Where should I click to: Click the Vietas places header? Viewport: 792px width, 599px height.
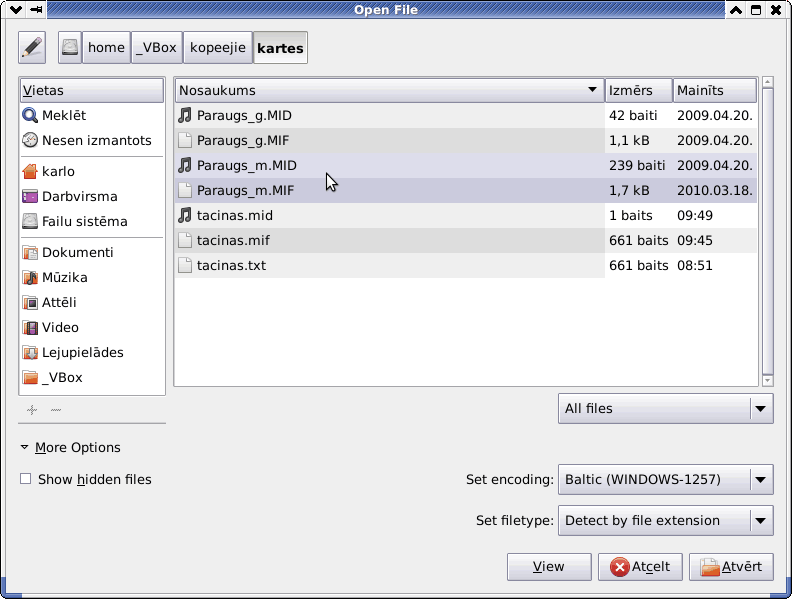pyautogui.click(x=92, y=90)
